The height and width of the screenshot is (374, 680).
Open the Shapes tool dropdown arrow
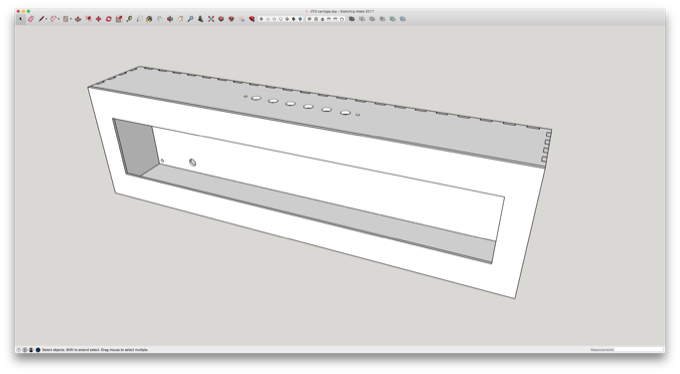[x=71, y=19]
